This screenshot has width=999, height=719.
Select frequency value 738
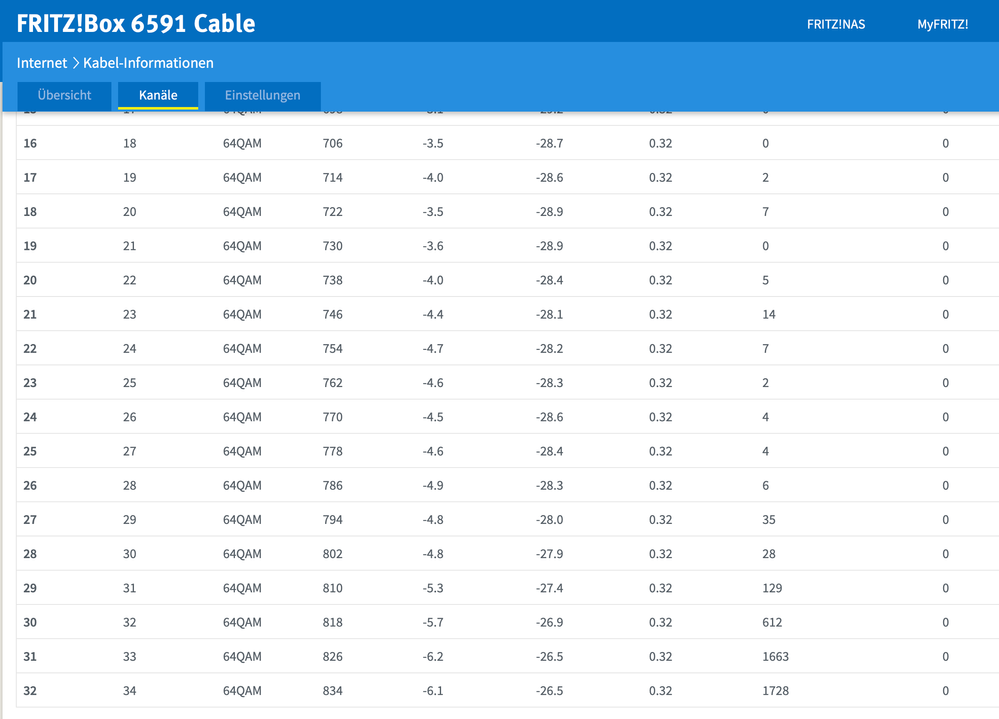333,280
